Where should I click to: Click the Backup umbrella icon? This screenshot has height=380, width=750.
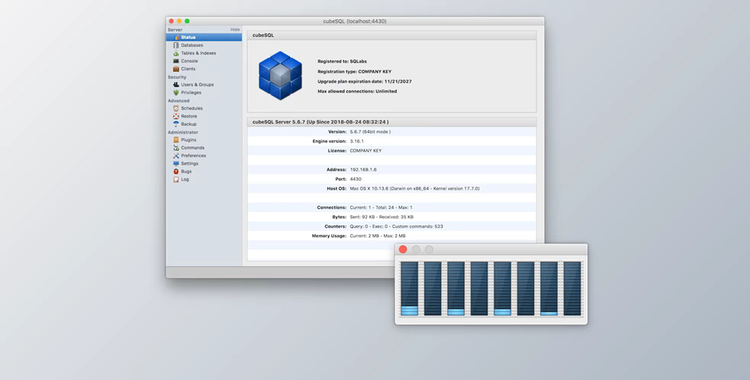pyautogui.click(x=176, y=124)
